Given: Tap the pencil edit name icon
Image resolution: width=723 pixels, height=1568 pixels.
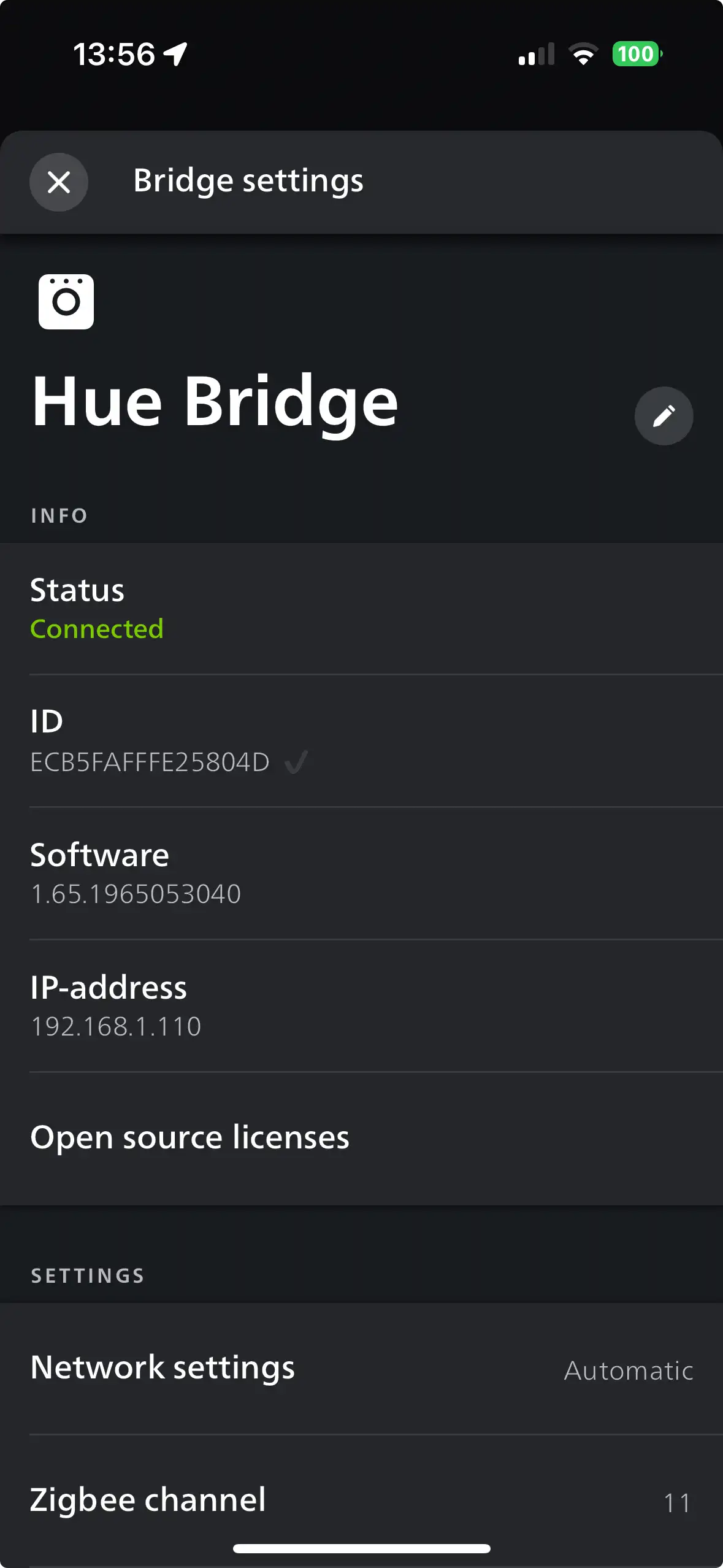Looking at the screenshot, I should pyautogui.click(x=664, y=416).
